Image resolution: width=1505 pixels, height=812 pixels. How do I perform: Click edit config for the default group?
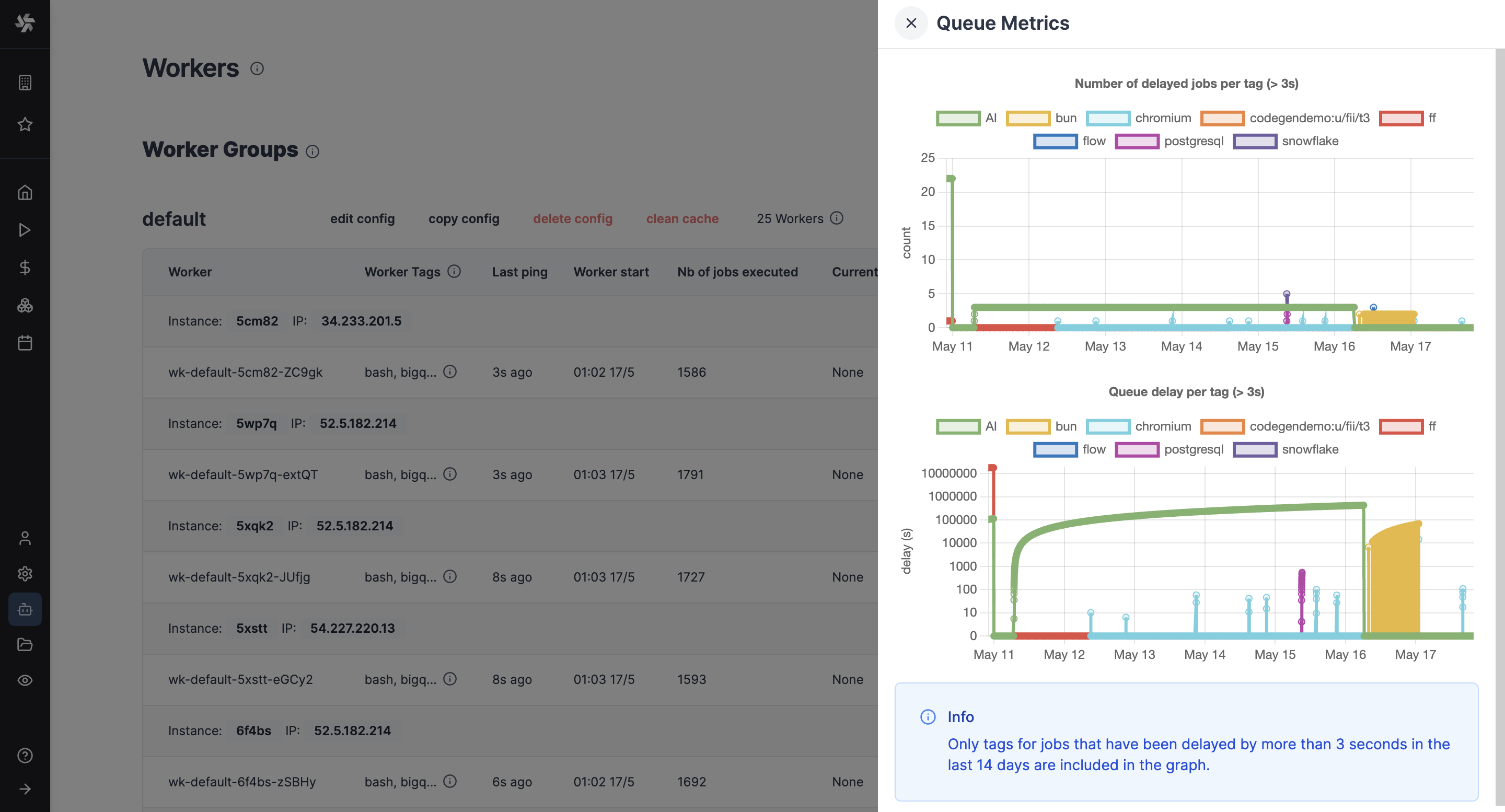point(362,218)
